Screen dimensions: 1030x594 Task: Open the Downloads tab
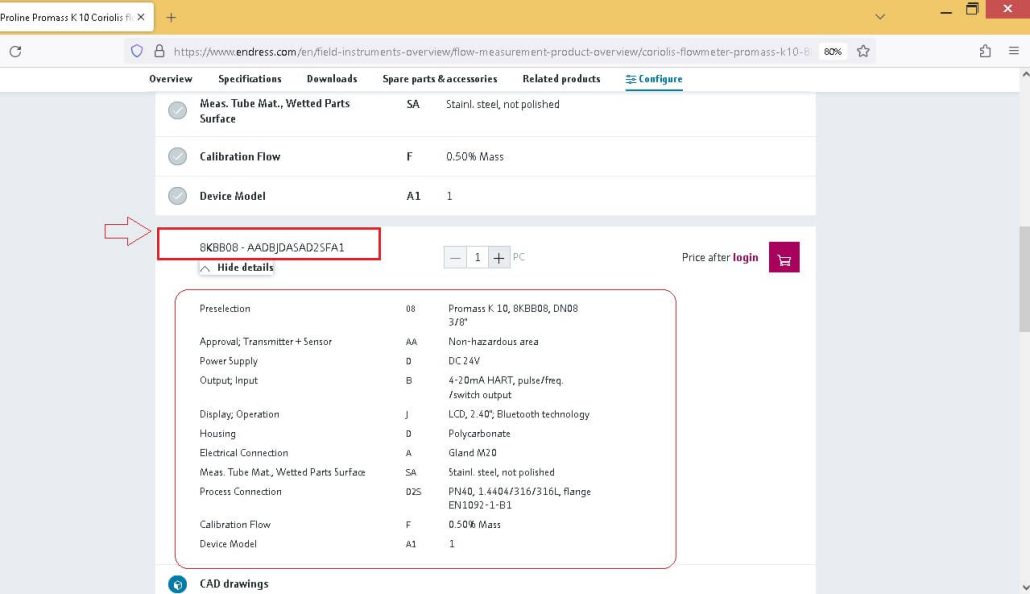pos(332,79)
